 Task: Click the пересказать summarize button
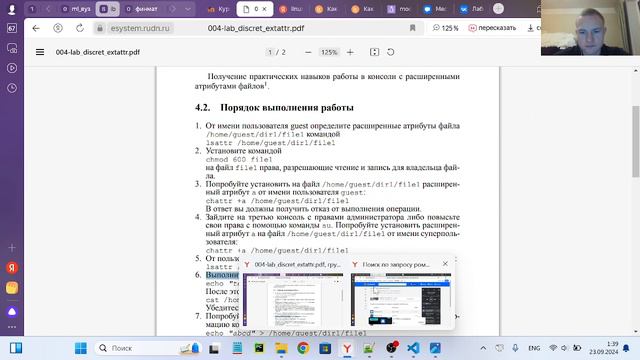coord(492,28)
